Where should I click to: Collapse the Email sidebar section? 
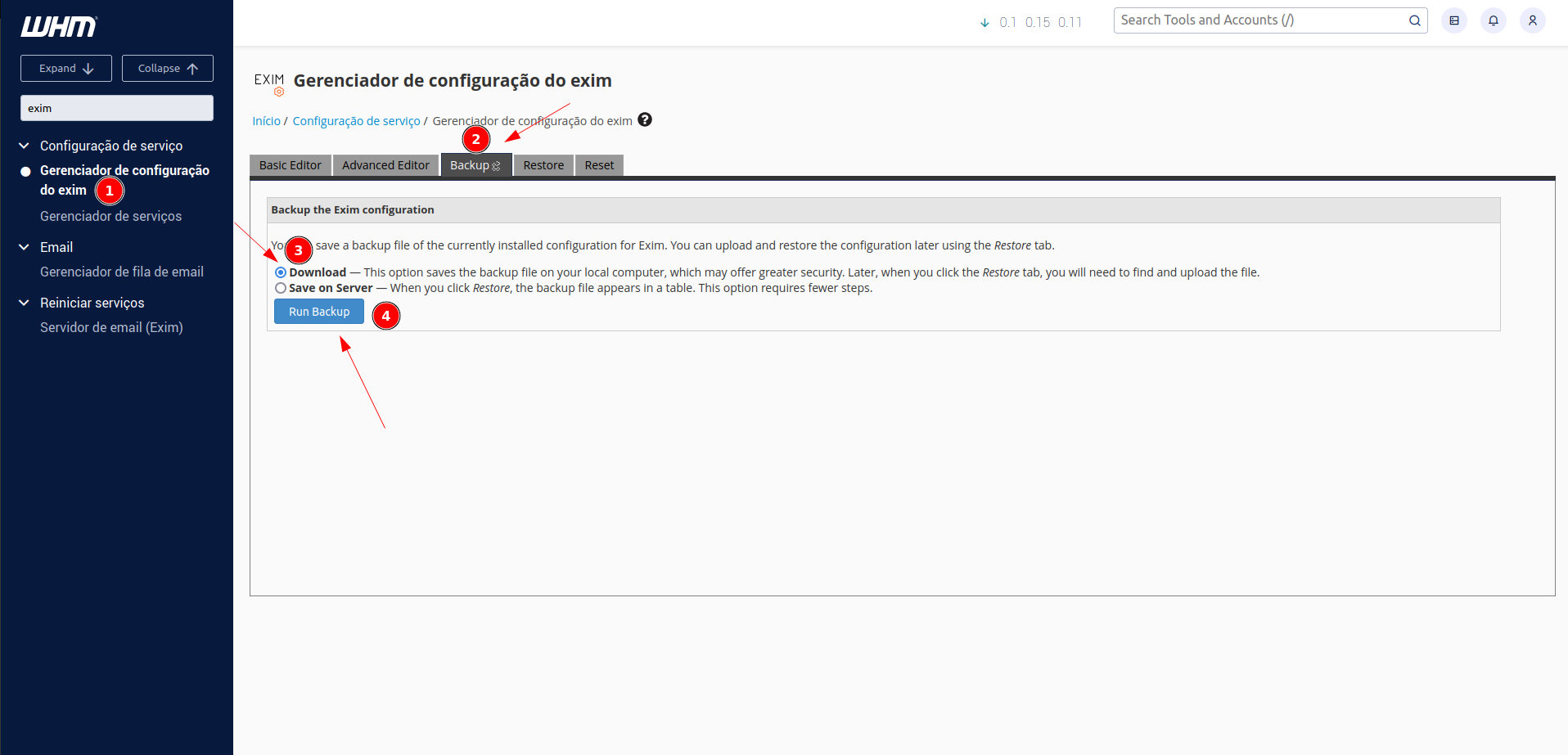pos(25,247)
